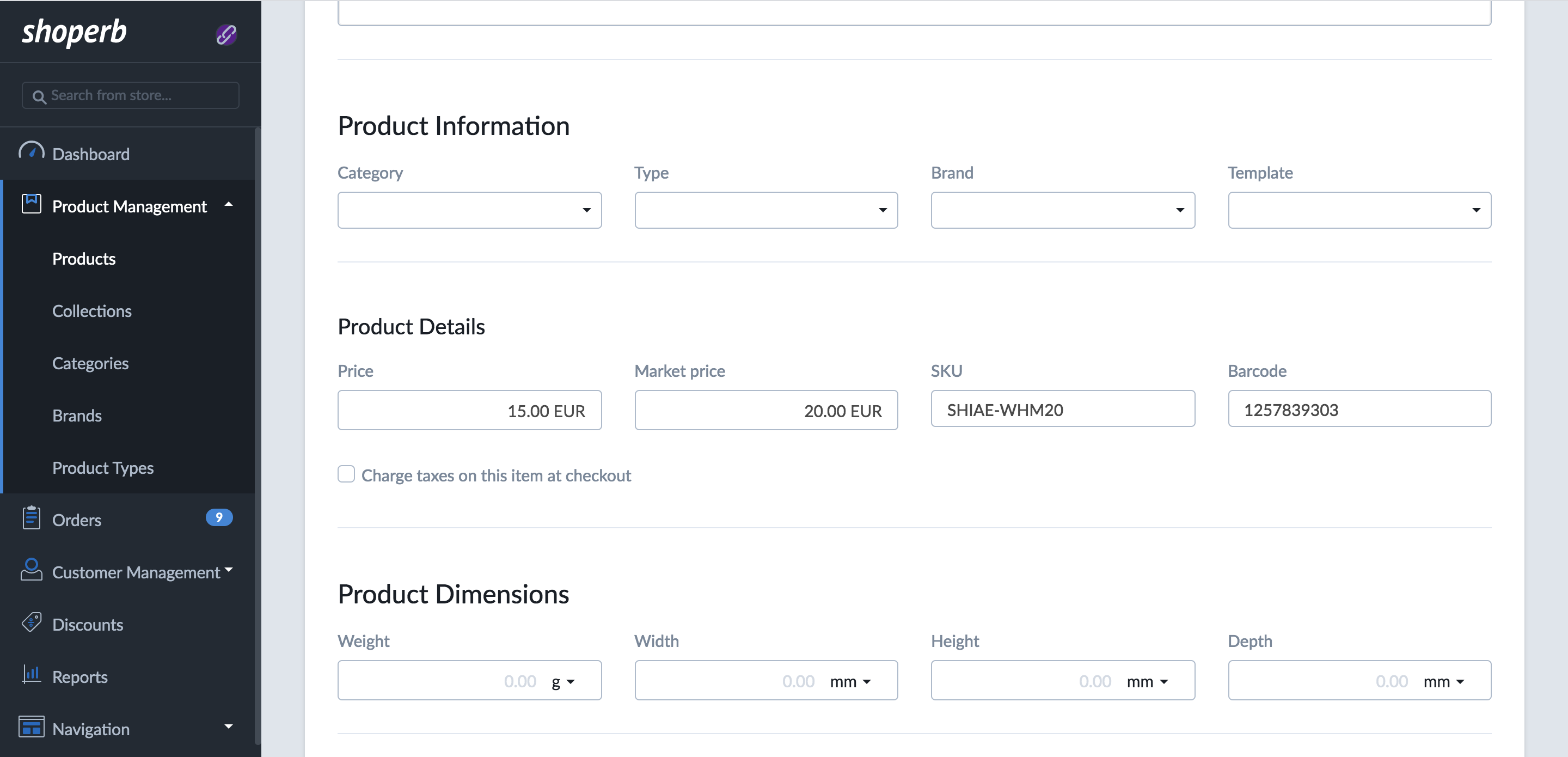Click the Dashboard gauge icon

31,151
